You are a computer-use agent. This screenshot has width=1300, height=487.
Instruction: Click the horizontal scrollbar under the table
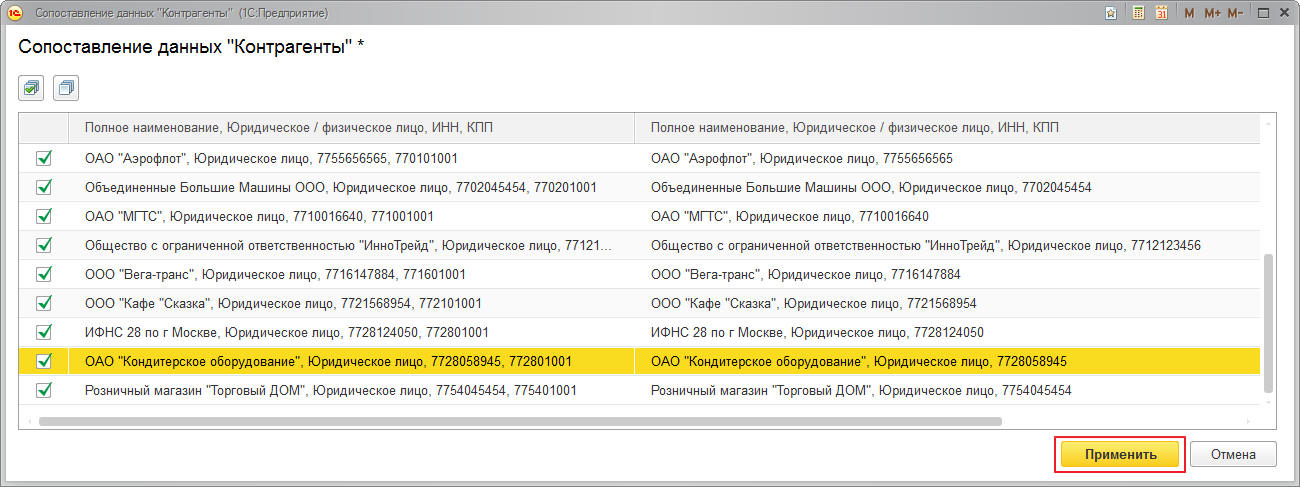pos(520,421)
